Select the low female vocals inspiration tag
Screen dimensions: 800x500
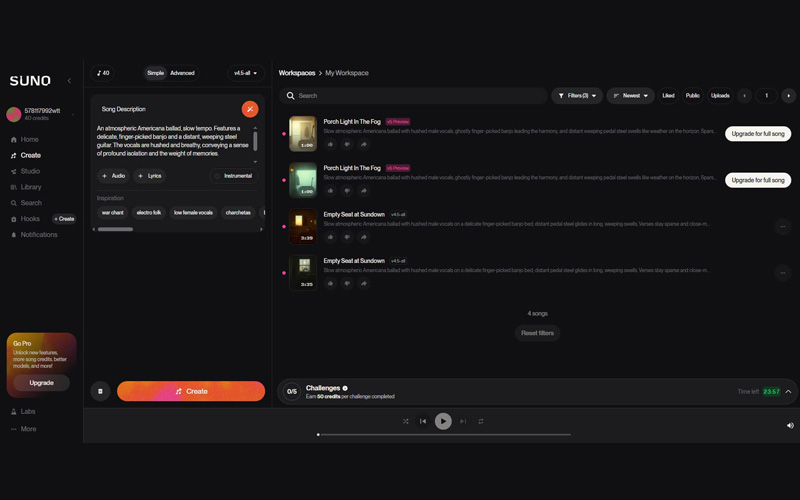click(193, 212)
